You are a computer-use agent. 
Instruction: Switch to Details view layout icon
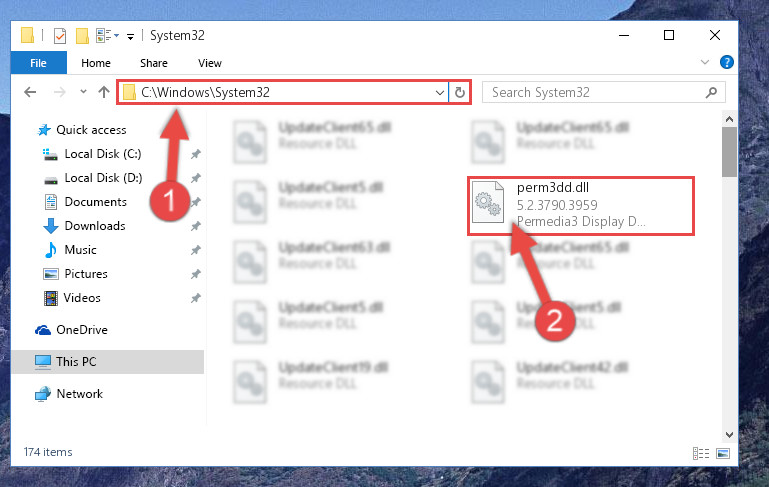701,453
